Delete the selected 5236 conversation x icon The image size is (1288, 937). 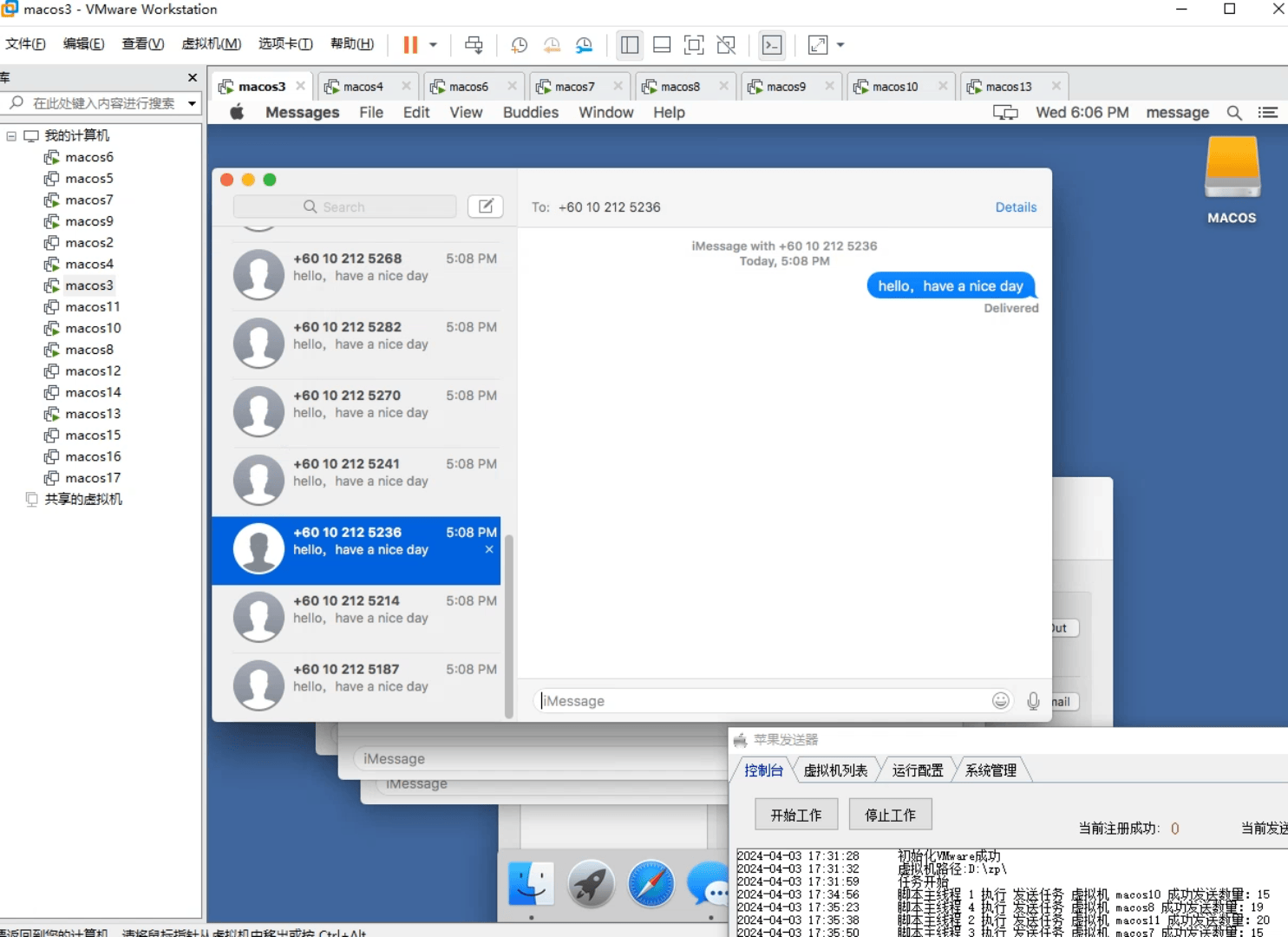[x=489, y=550]
